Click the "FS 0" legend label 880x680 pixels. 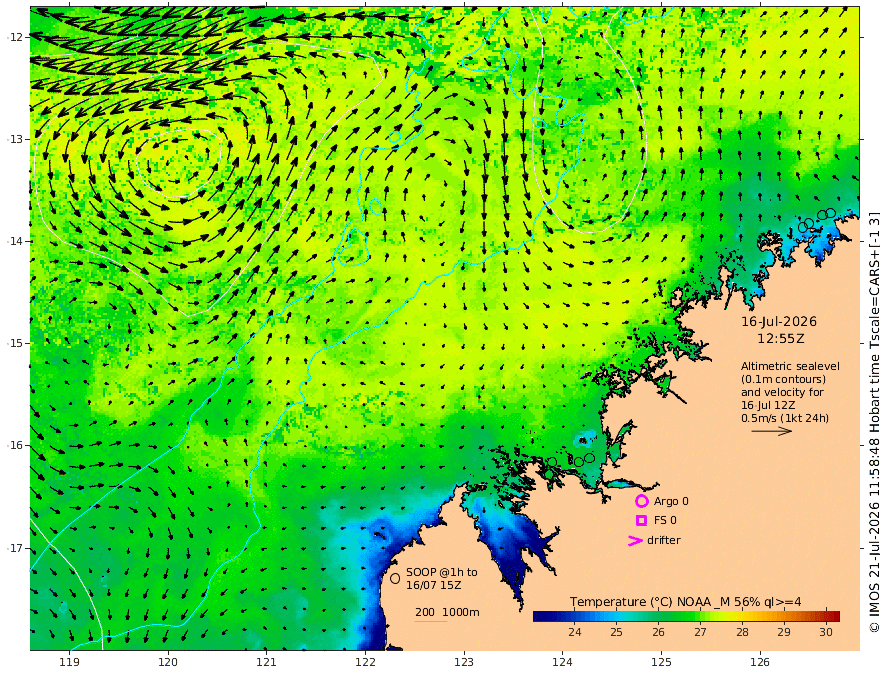pos(665,521)
